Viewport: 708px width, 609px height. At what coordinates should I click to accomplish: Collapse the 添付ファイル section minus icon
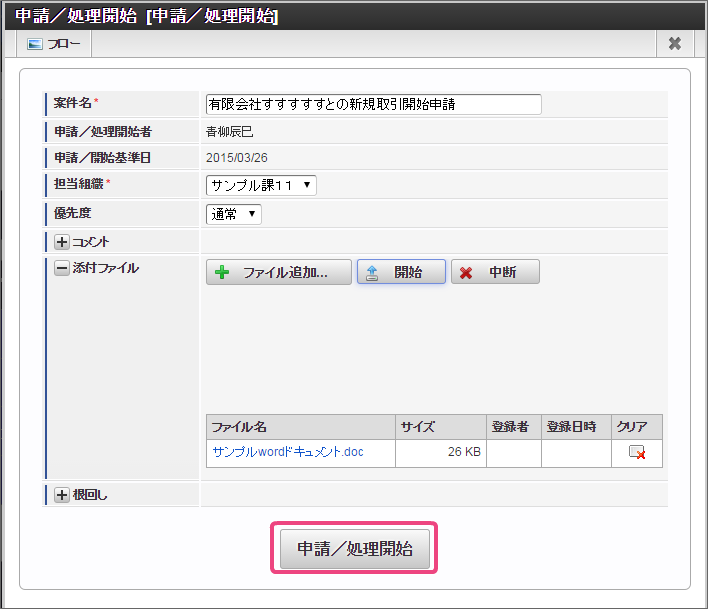(62, 268)
